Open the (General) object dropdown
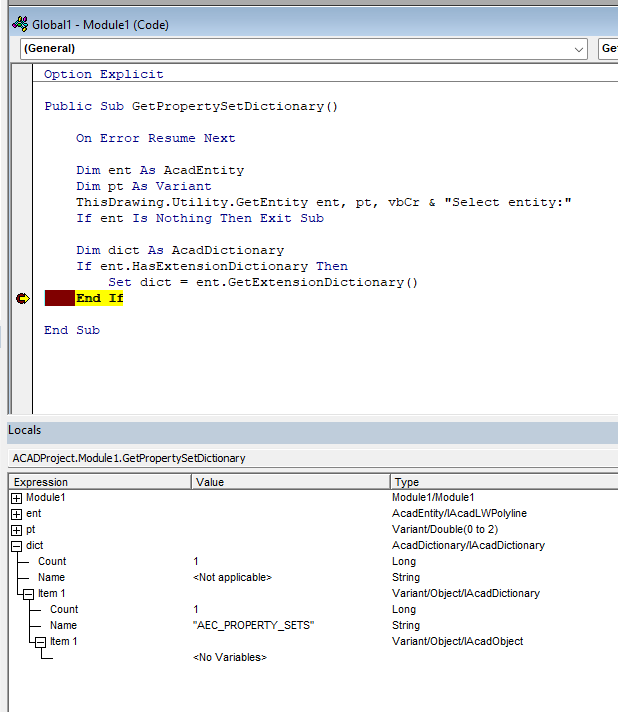This screenshot has width=618, height=712. [304, 49]
